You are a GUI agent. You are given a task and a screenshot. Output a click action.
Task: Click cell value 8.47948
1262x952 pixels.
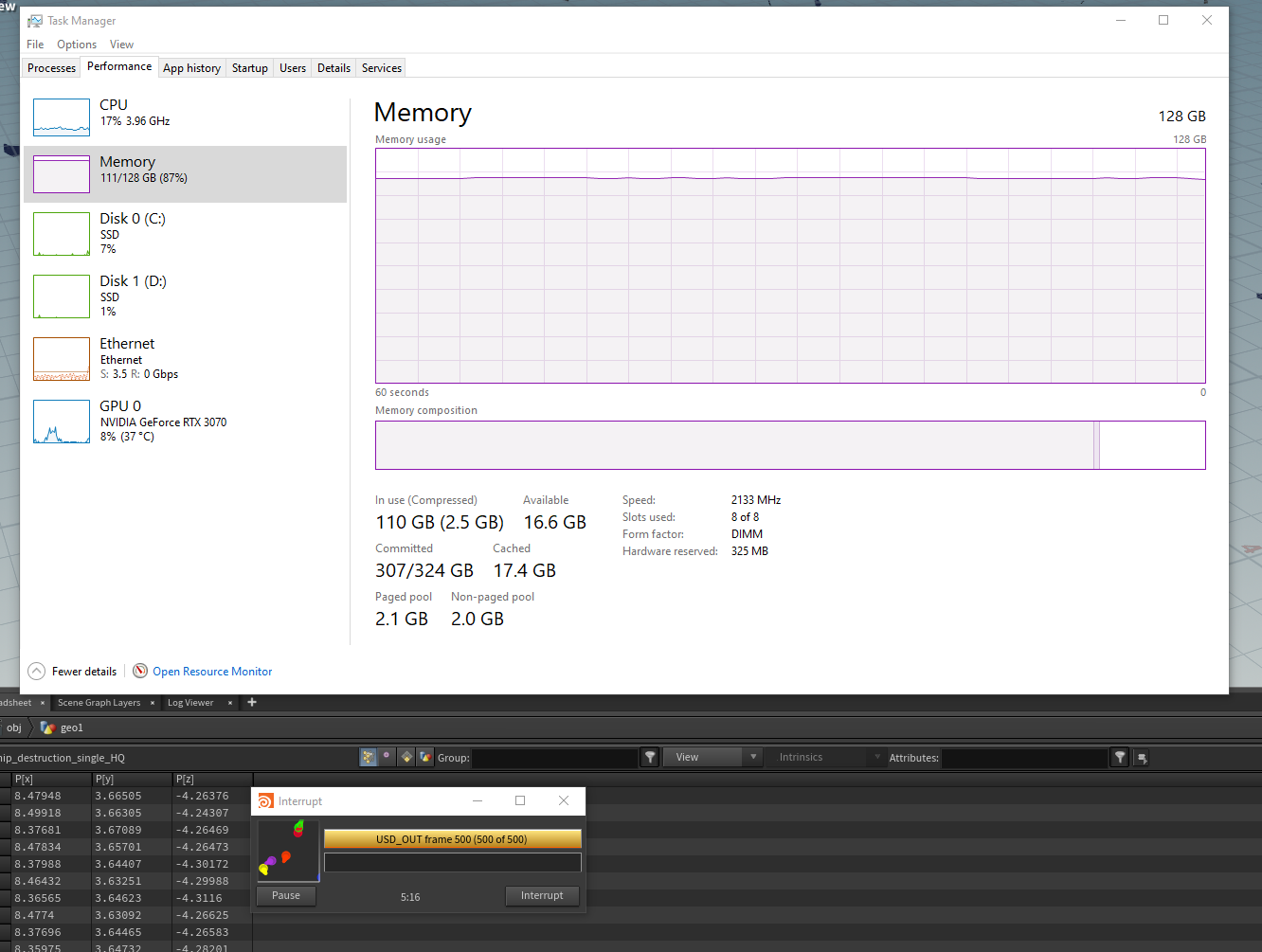click(38, 796)
